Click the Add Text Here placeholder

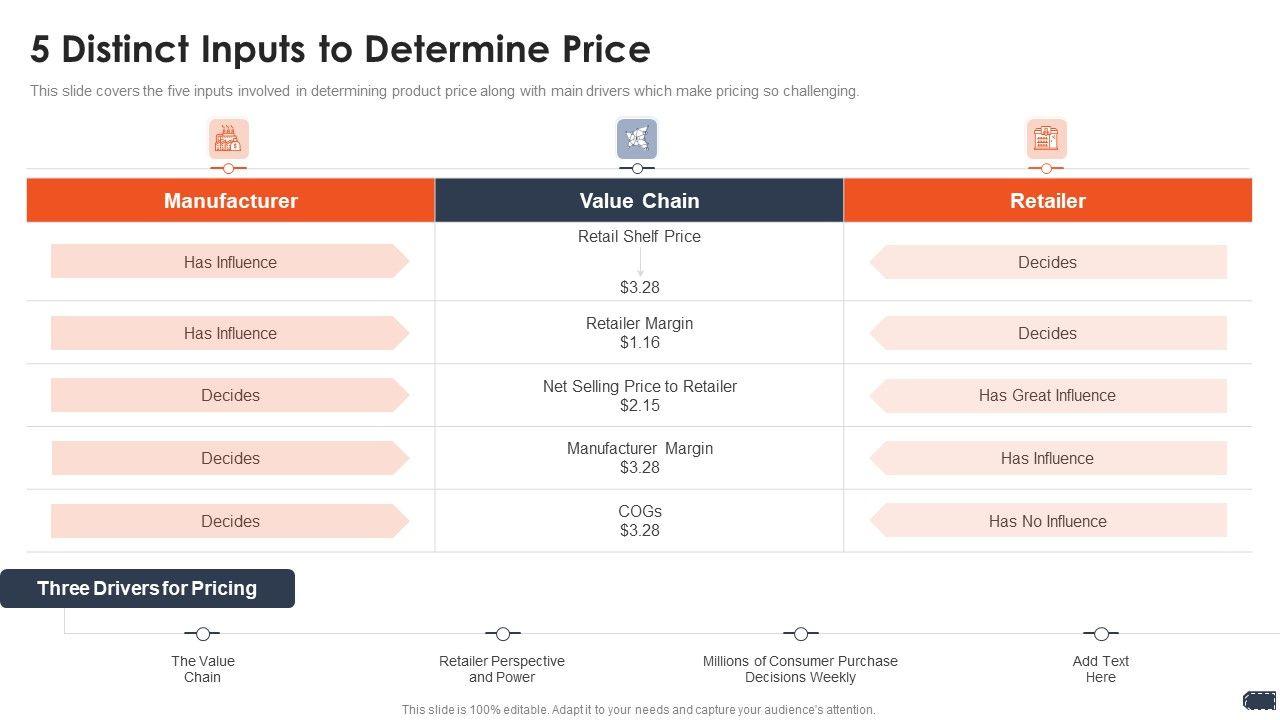click(1100, 669)
